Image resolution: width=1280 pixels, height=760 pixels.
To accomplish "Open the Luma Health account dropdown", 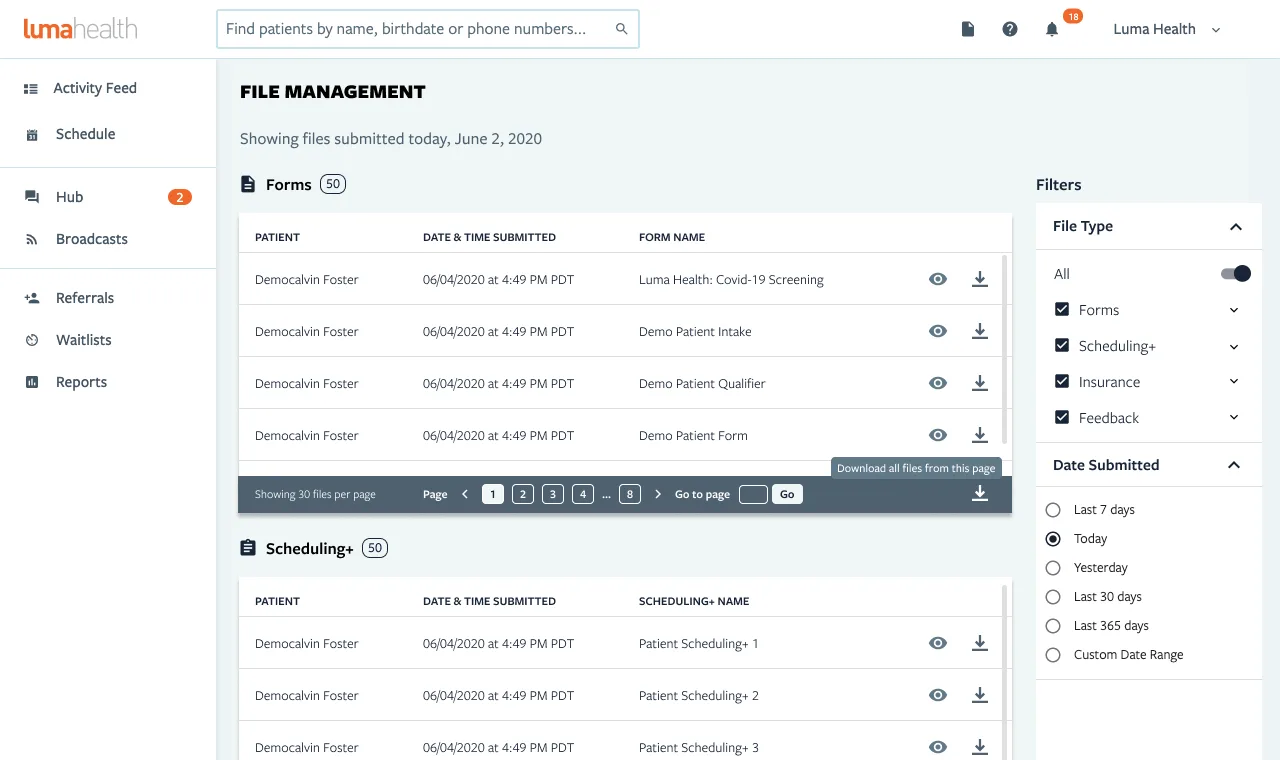I will pyautogui.click(x=1167, y=30).
